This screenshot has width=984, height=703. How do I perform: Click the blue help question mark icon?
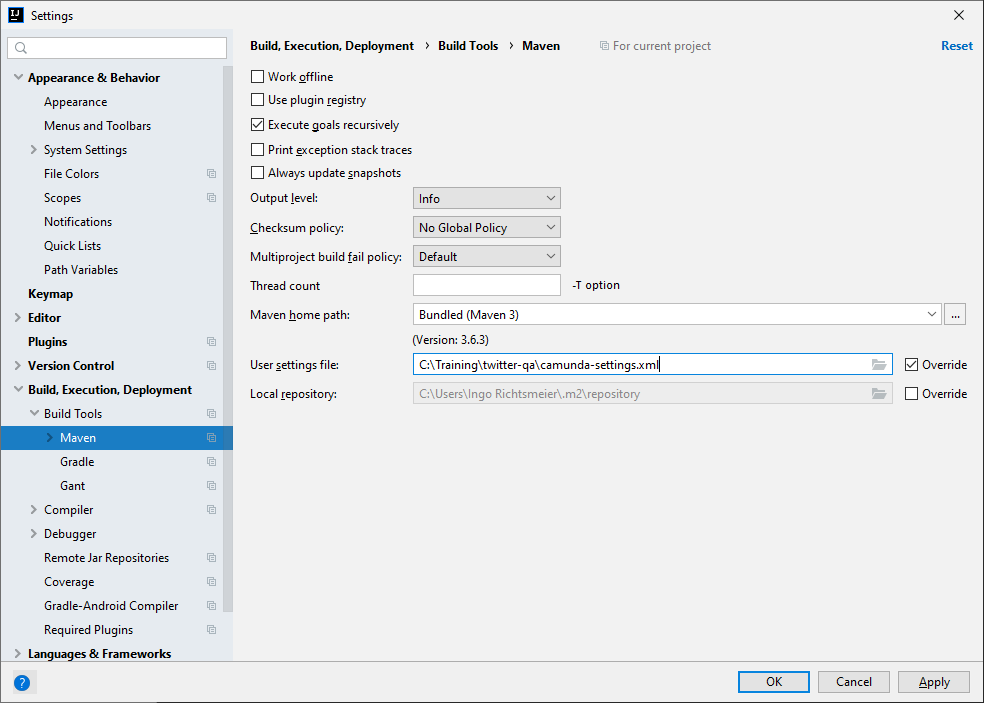22,682
